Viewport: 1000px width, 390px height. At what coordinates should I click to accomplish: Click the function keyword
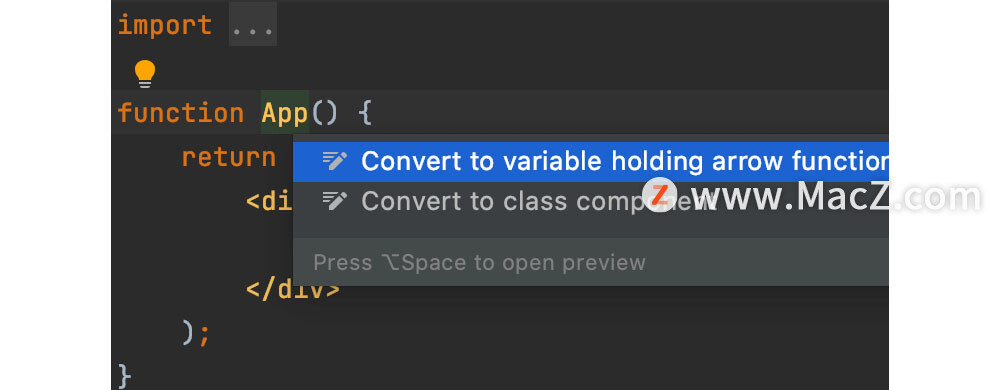tap(181, 113)
